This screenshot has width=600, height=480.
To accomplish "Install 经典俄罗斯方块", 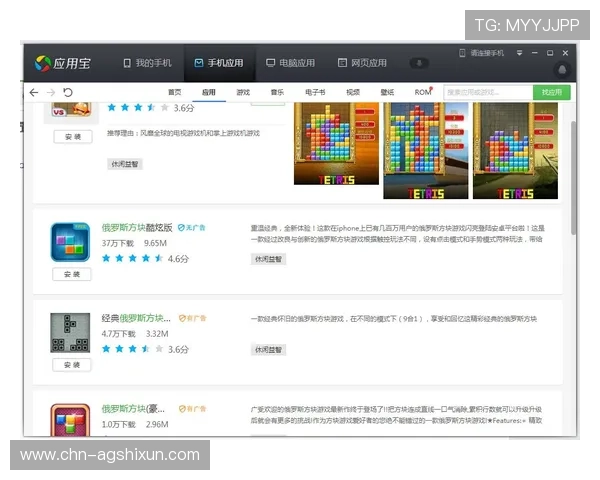I will point(72,365).
